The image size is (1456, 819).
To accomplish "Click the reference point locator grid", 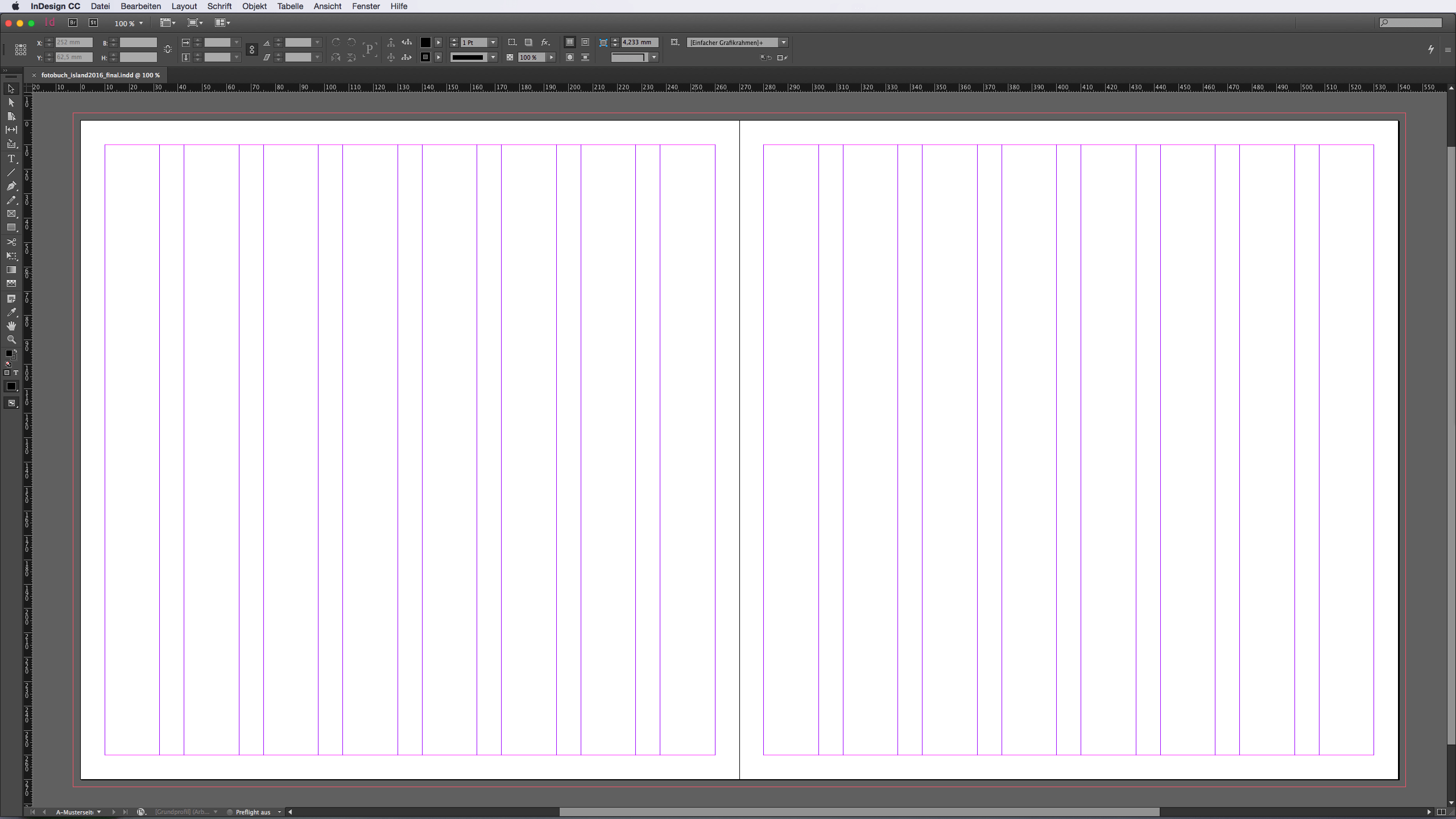I will tap(20, 49).
